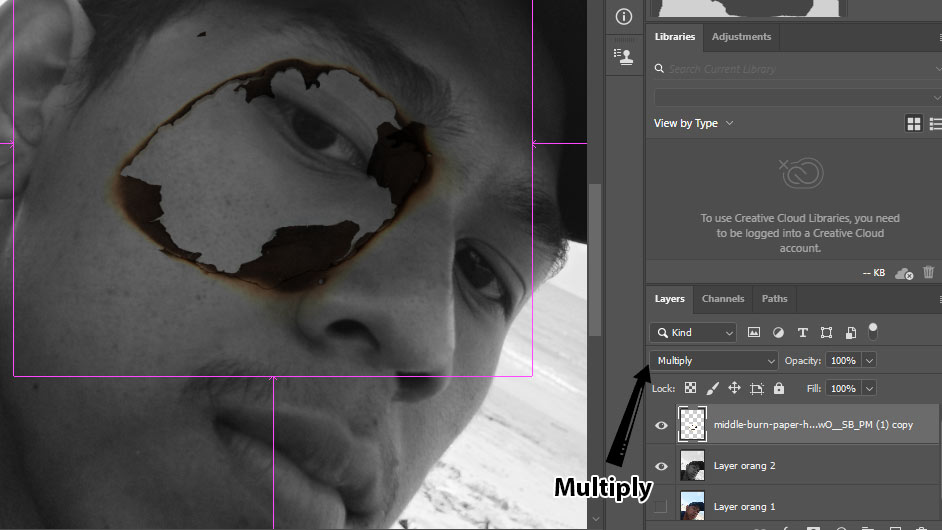Filter layers by pixel layers
Image resolution: width=942 pixels, height=530 pixels.
tap(753, 332)
